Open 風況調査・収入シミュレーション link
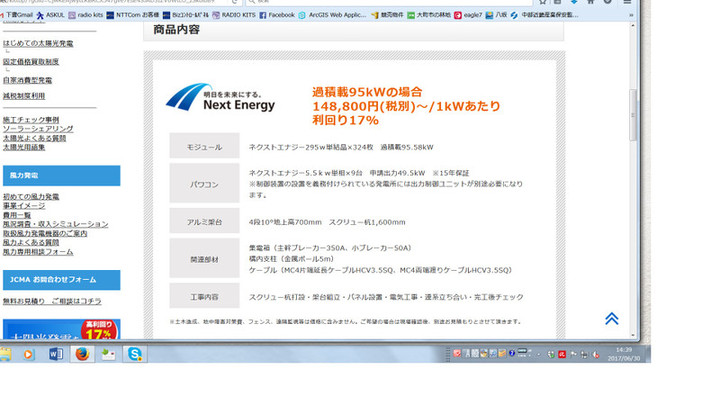Viewport: 720px width, 405px height. pyautogui.click(x=55, y=224)
